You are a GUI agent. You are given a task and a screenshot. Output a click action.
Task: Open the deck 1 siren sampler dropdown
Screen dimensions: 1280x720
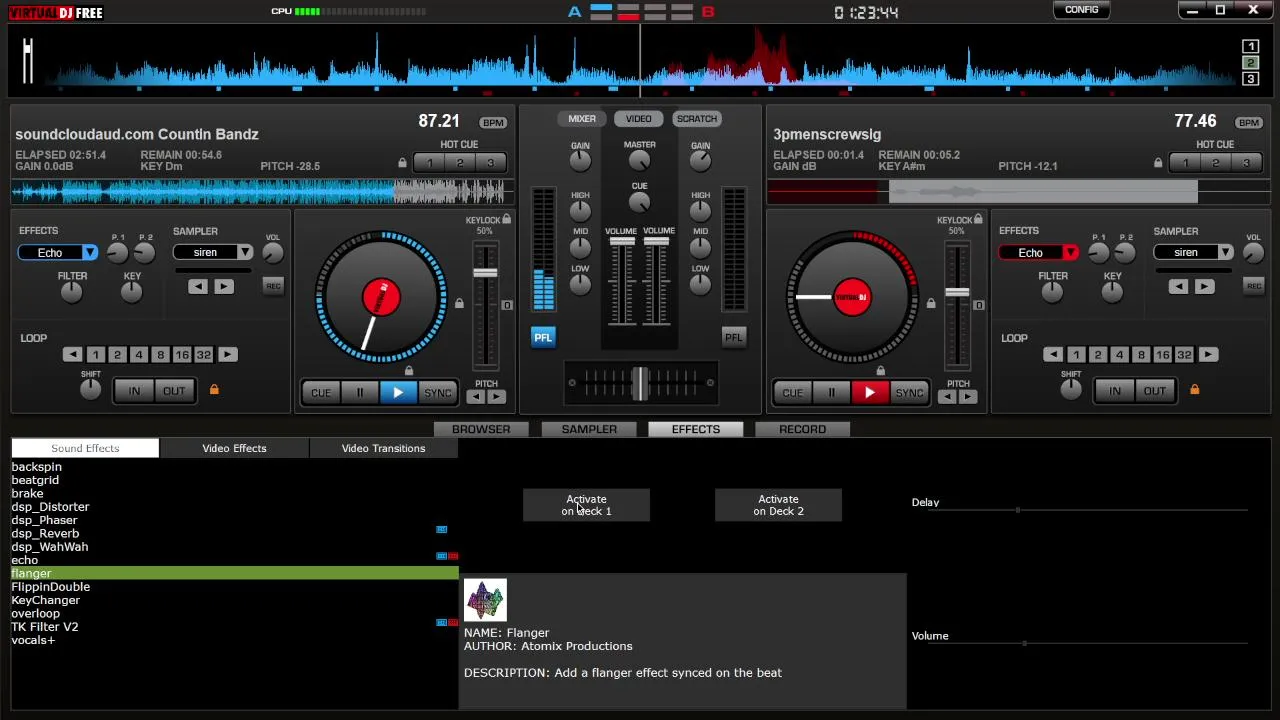click(x=245, y=253)
